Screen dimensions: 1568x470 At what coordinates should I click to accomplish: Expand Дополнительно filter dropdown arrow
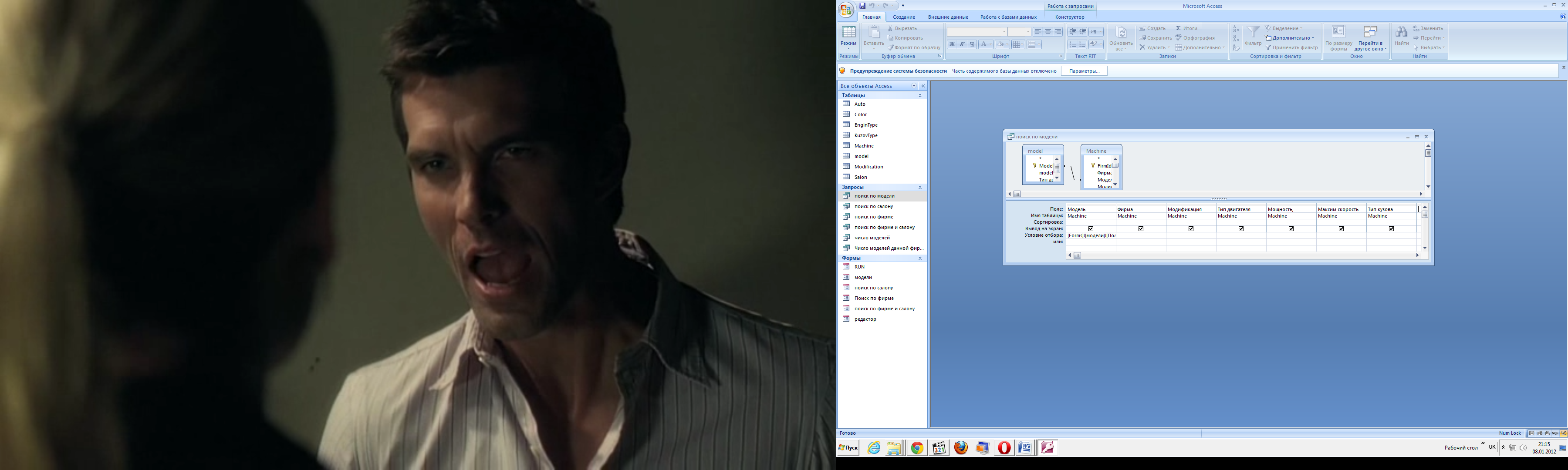(1313, 38)
